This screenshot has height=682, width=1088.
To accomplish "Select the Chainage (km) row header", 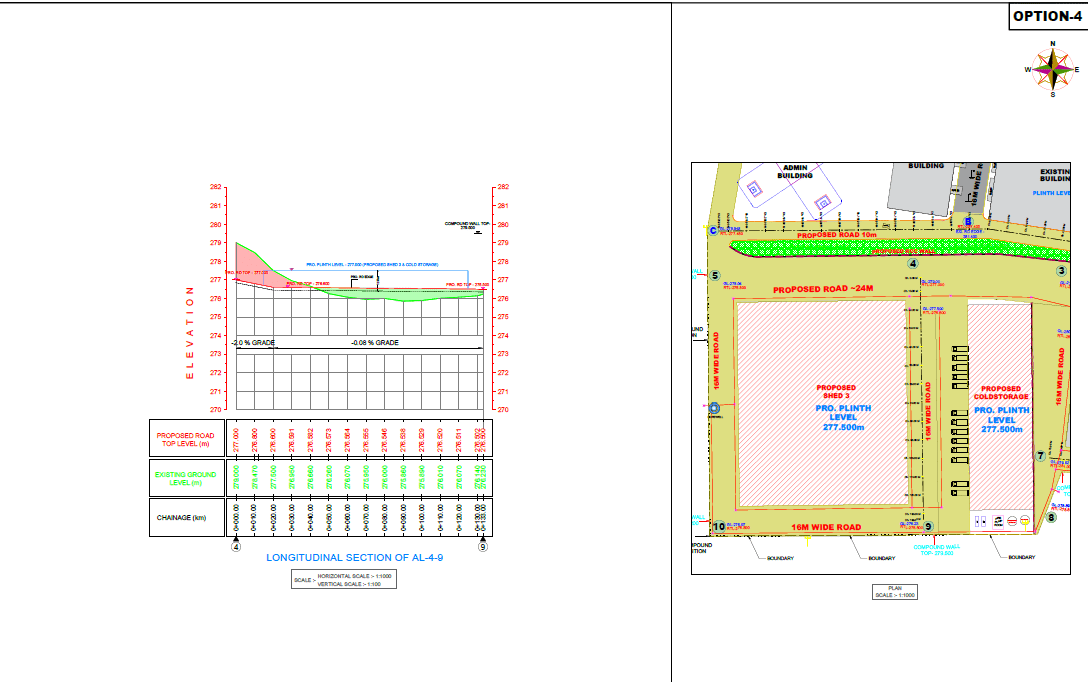I will point(185,517).
